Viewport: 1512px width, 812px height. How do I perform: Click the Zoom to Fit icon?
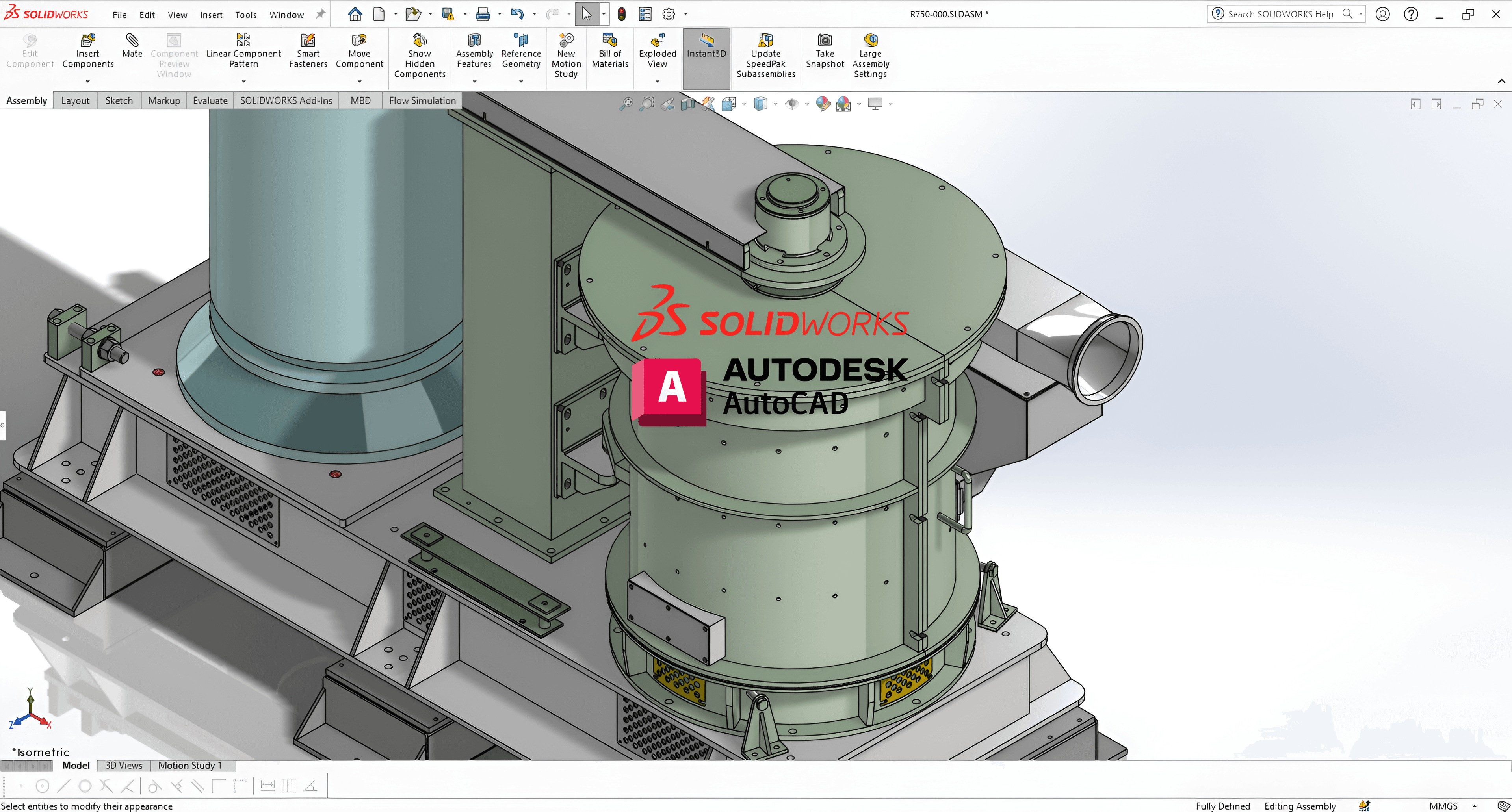pyautogui.click(x=626, y=104)
